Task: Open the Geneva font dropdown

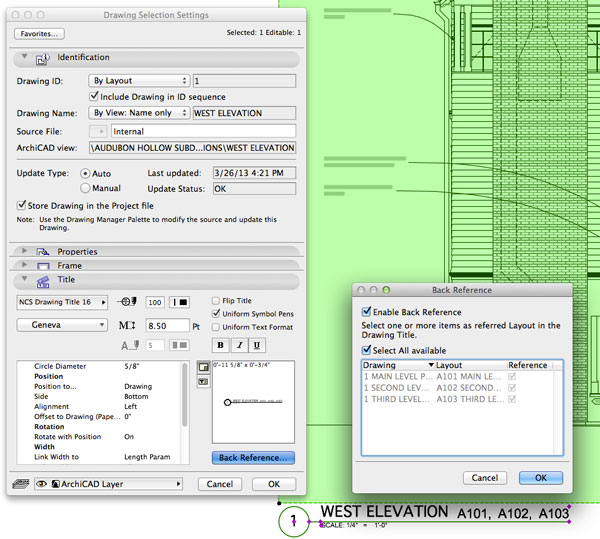Action: [62, 325]
